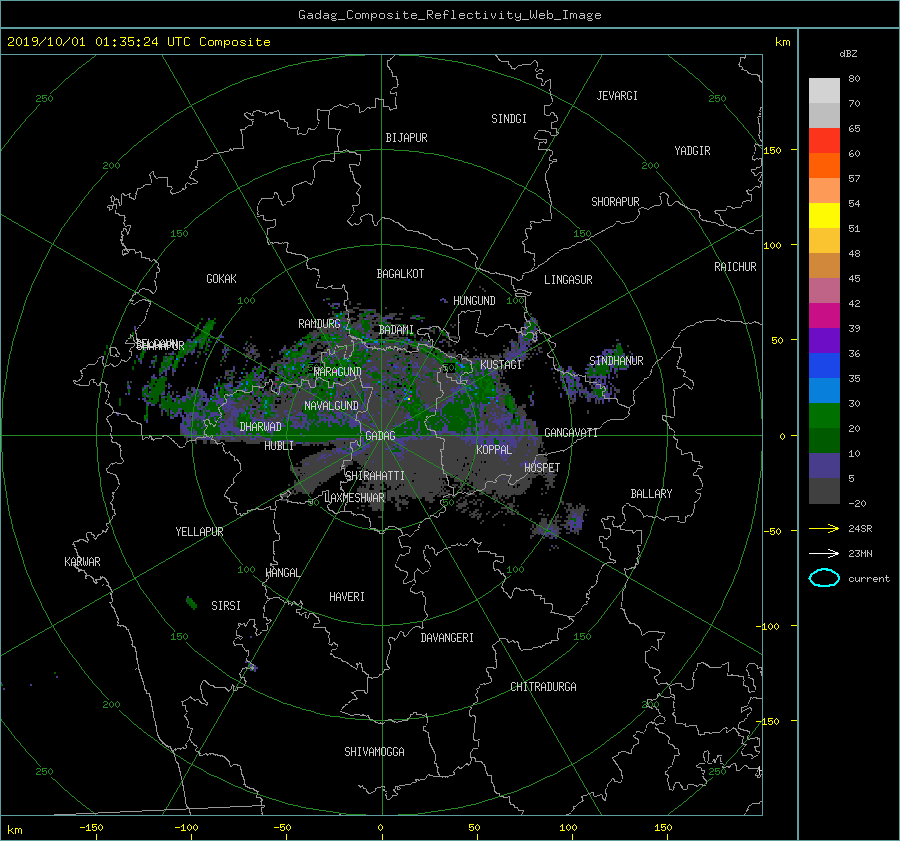Click the SHIVAMOGGA city label

(x=374, y=751)
